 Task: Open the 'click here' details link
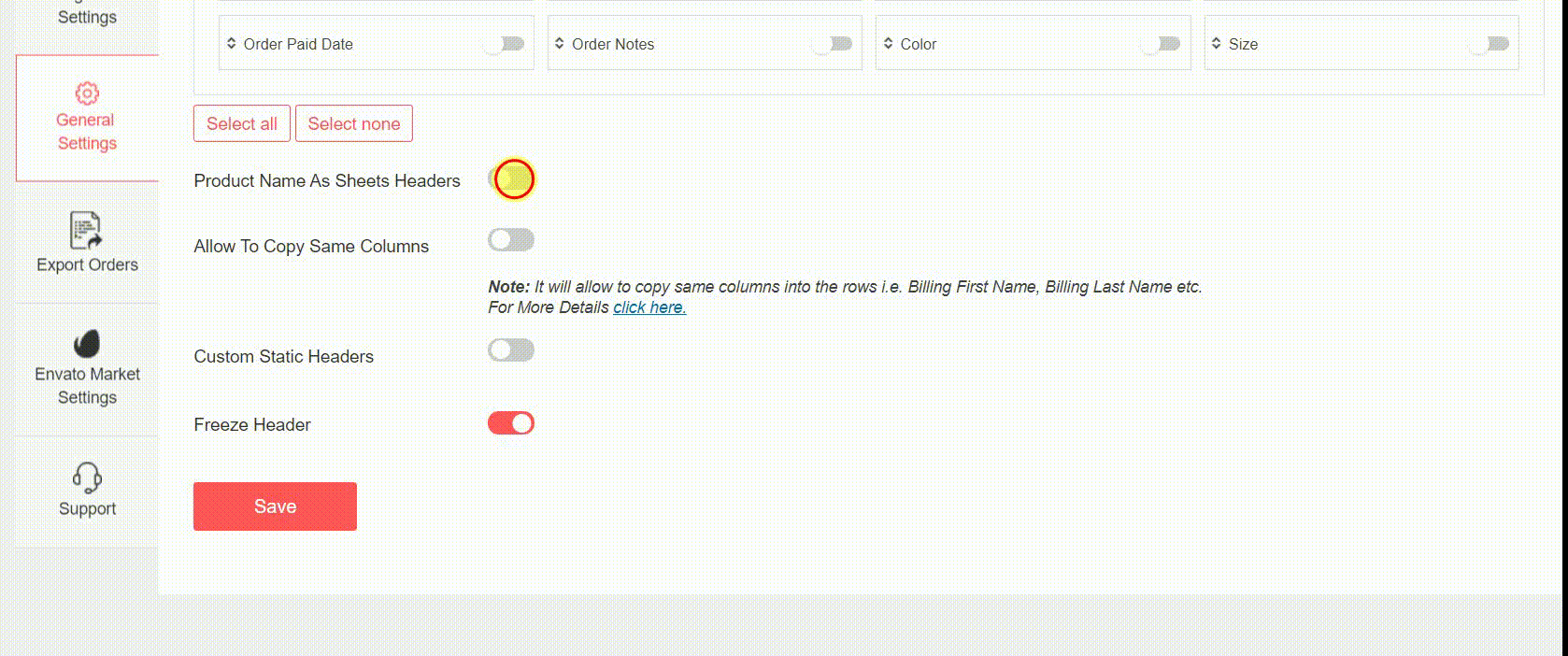tap(649, 307)
